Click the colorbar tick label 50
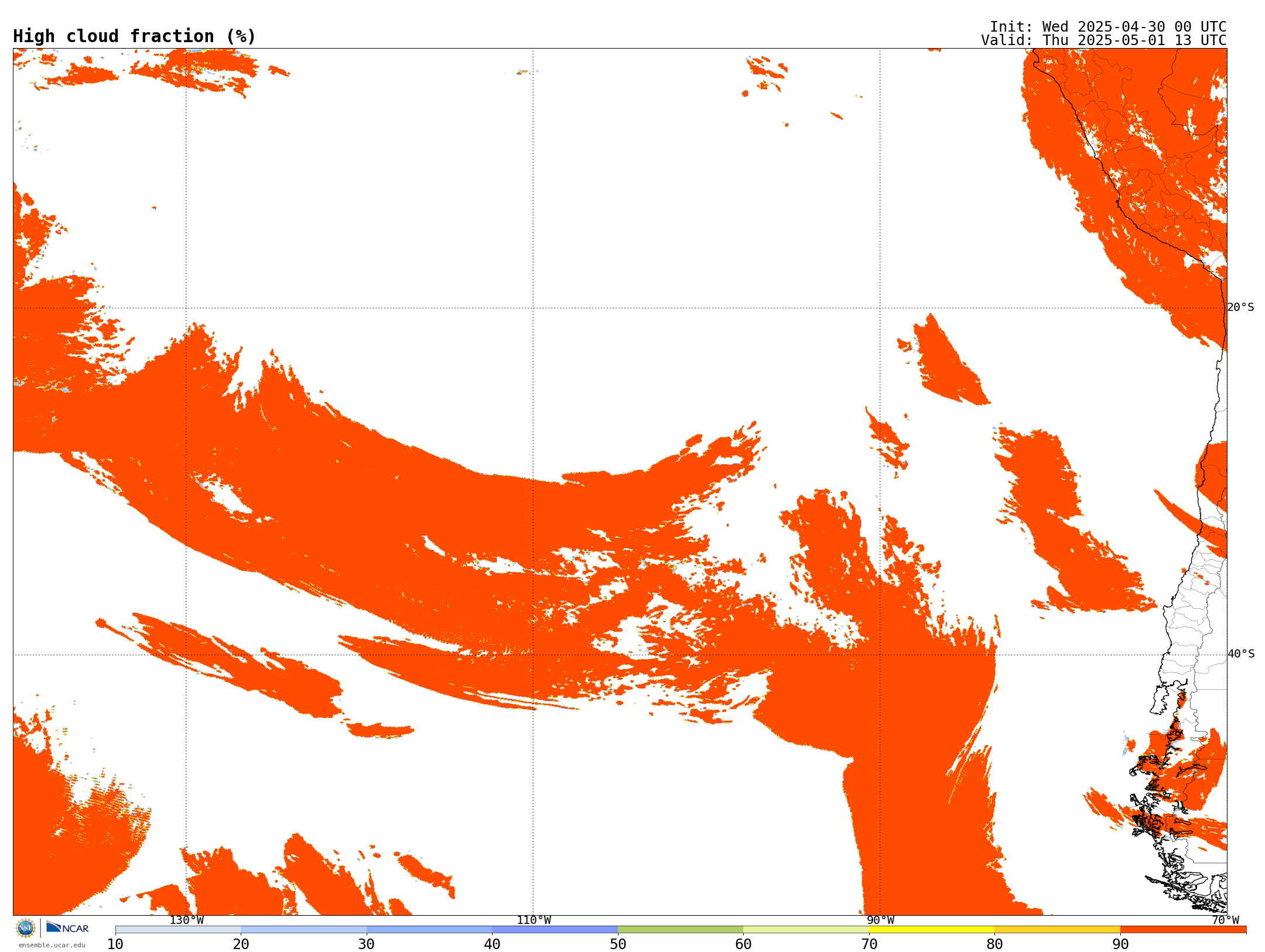The width and height of the screenshot is (1265, 952). tap(618, 944)
